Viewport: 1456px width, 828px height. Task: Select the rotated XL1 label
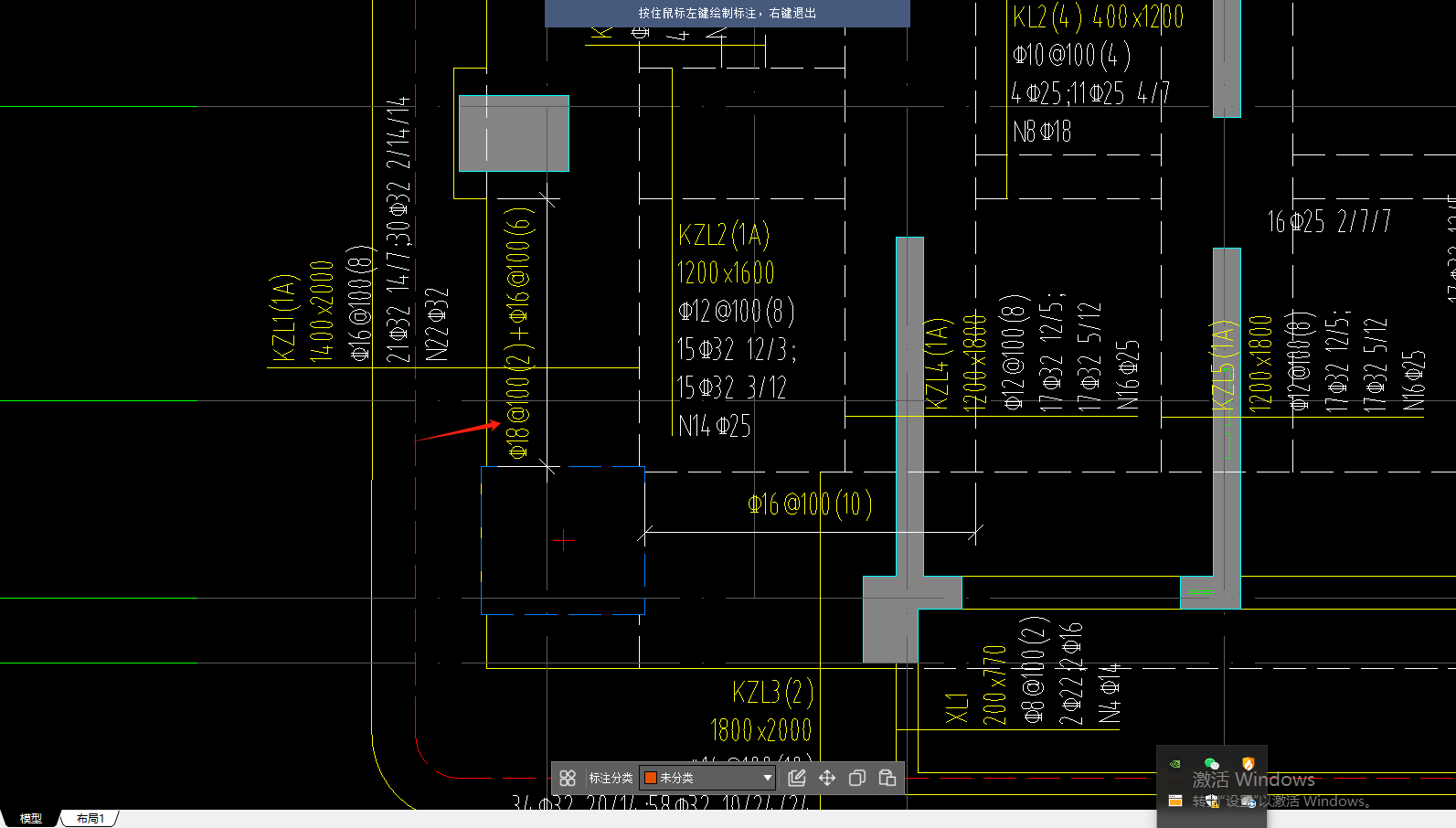tap(956, 708)
